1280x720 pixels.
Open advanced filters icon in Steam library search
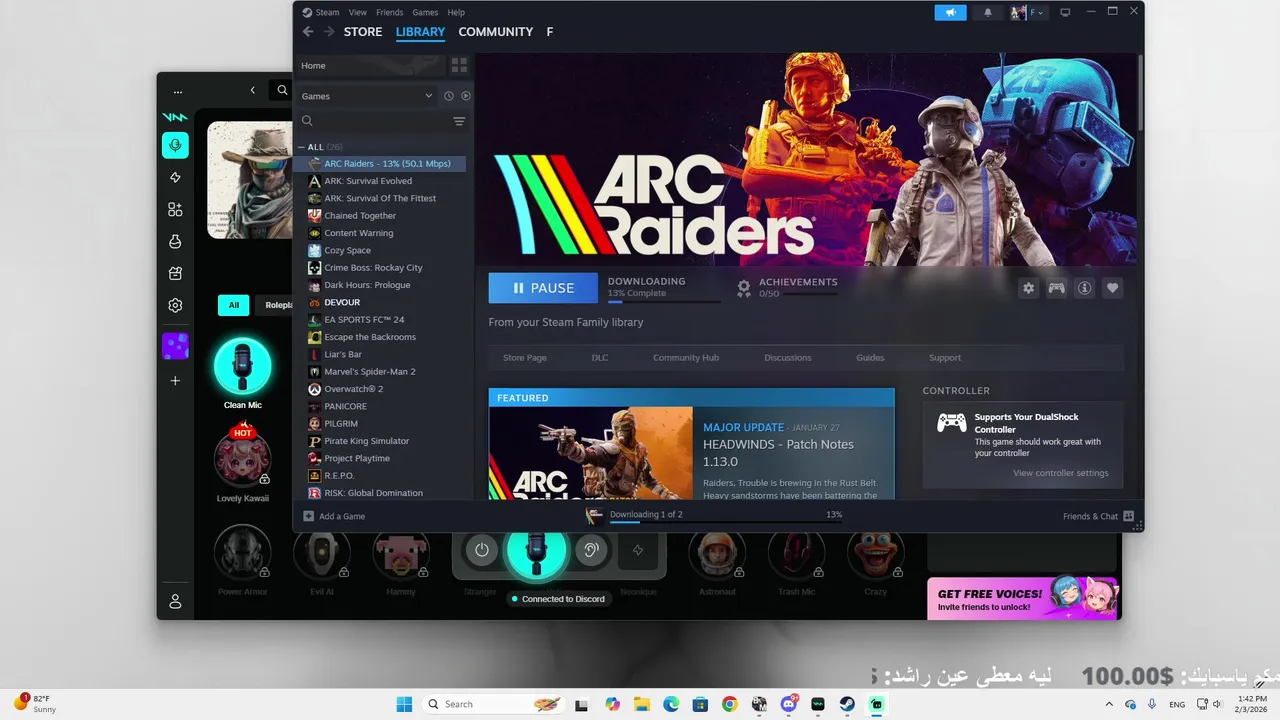point(459,121)
